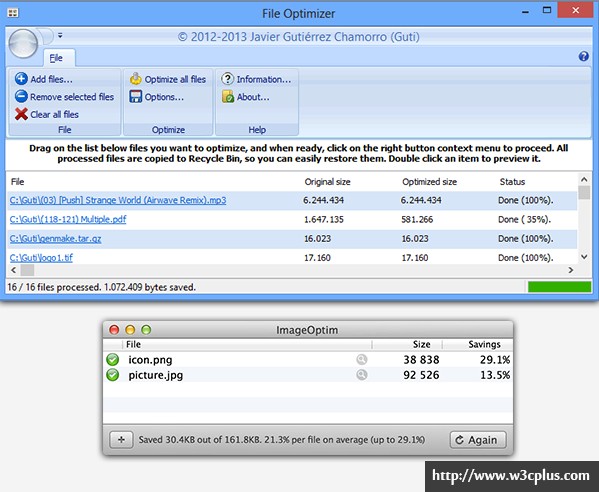Click the vertical scrollbar thumb
This screenshot has width=599, height=492.
click(x=584, y=192)
